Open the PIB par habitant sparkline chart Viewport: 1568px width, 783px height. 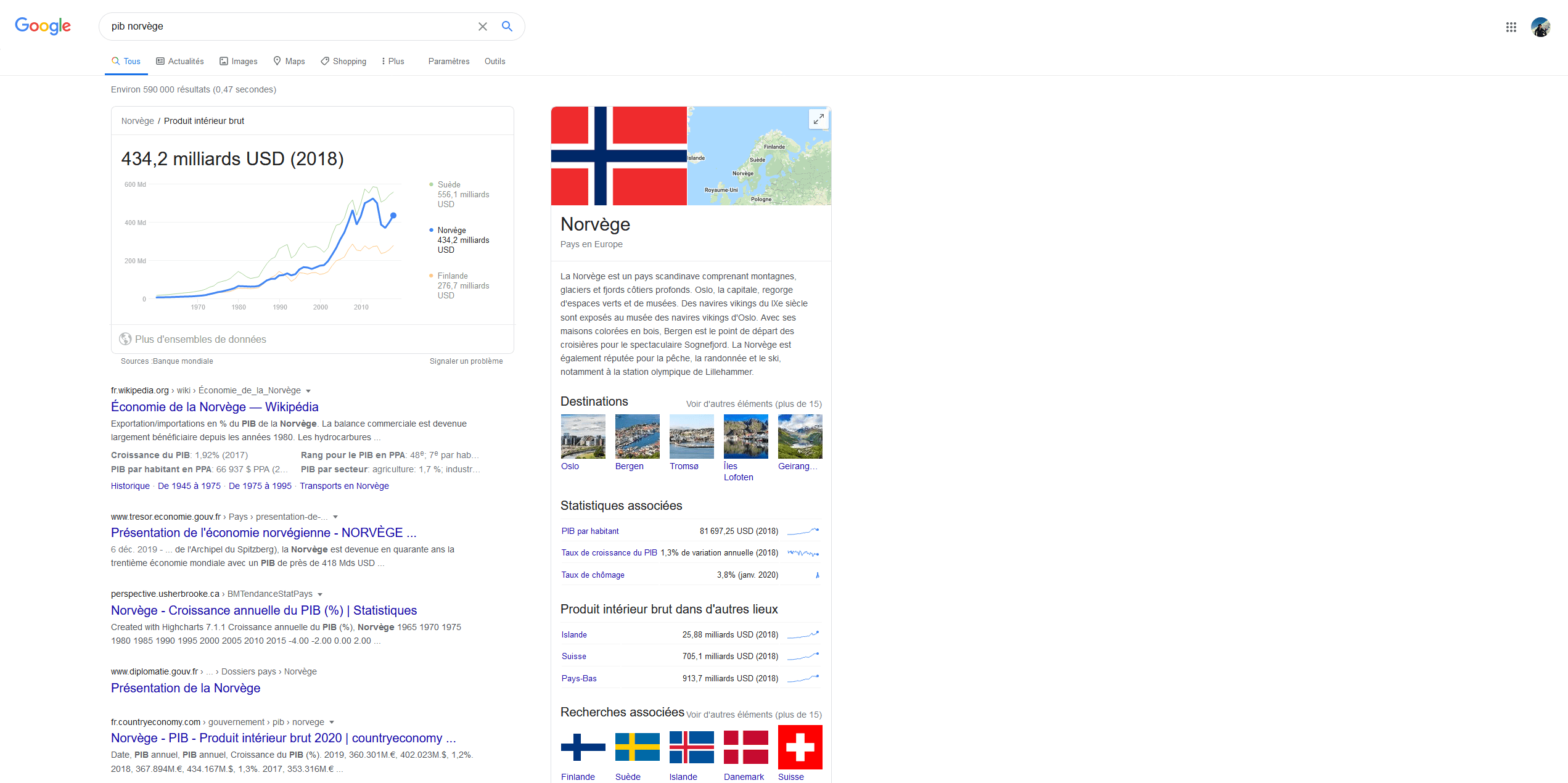click(803, 531)
